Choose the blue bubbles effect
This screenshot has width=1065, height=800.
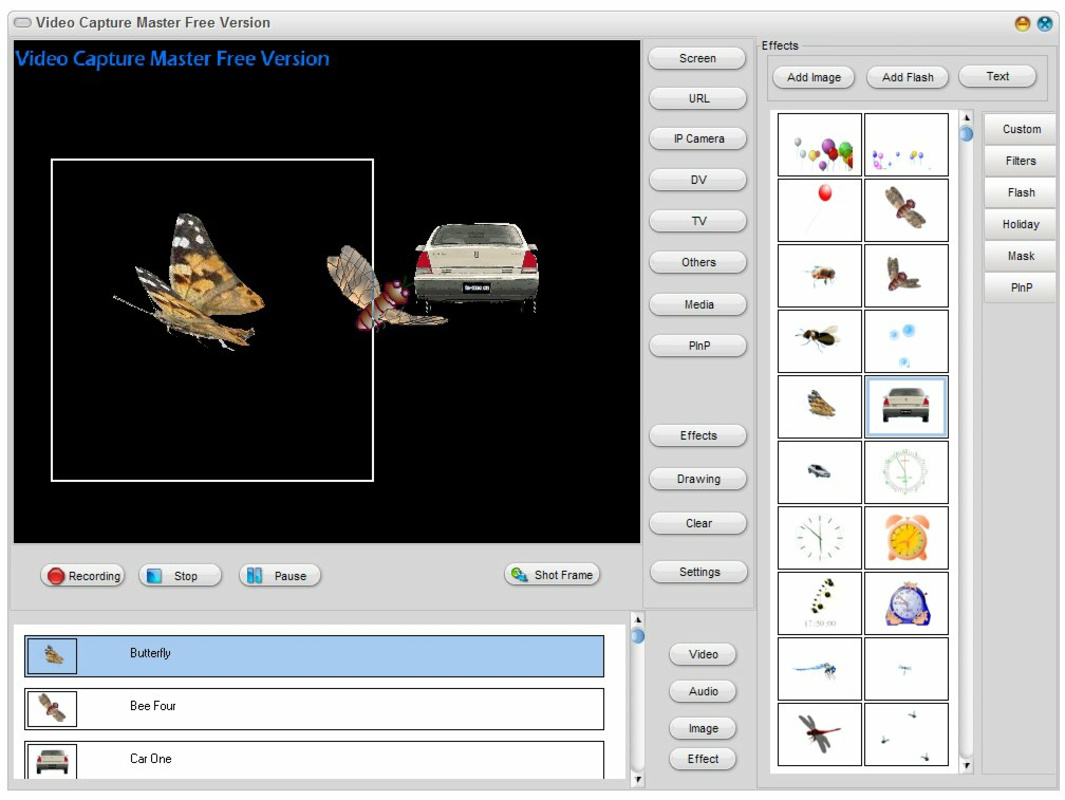(905, 340)
